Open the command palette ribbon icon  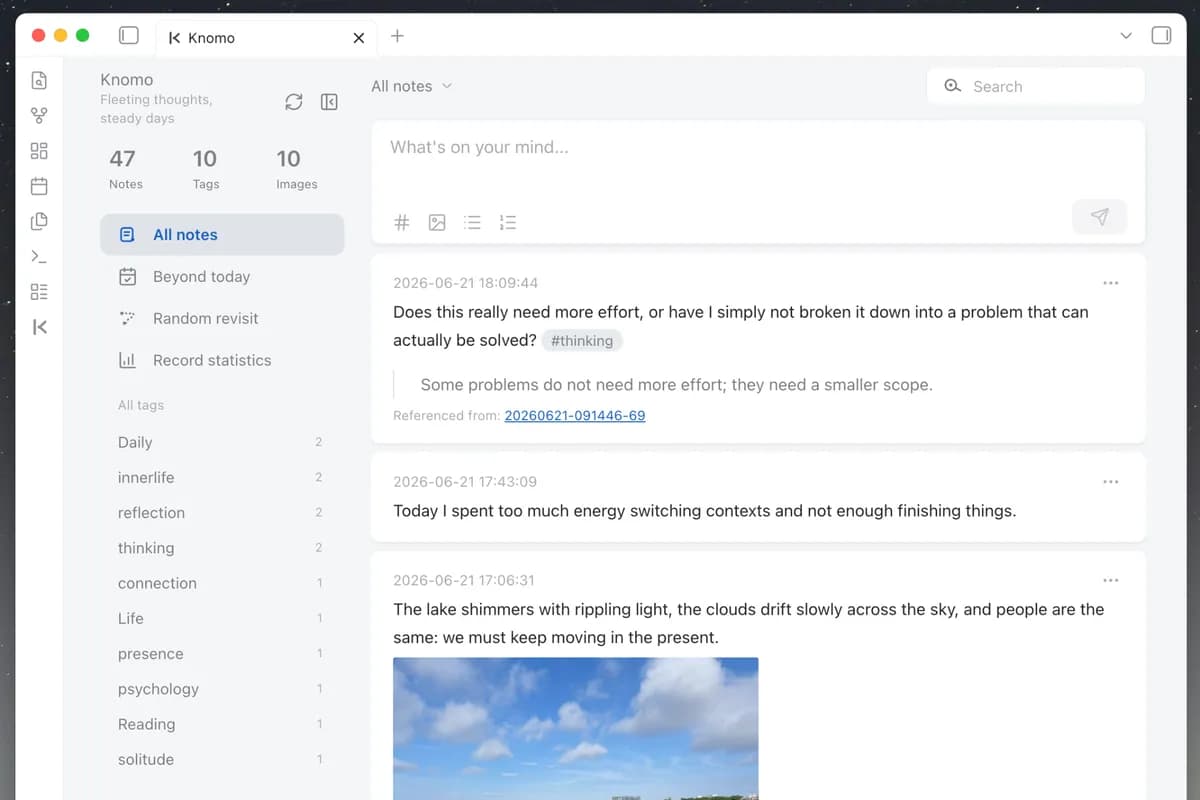click(39, 257)
